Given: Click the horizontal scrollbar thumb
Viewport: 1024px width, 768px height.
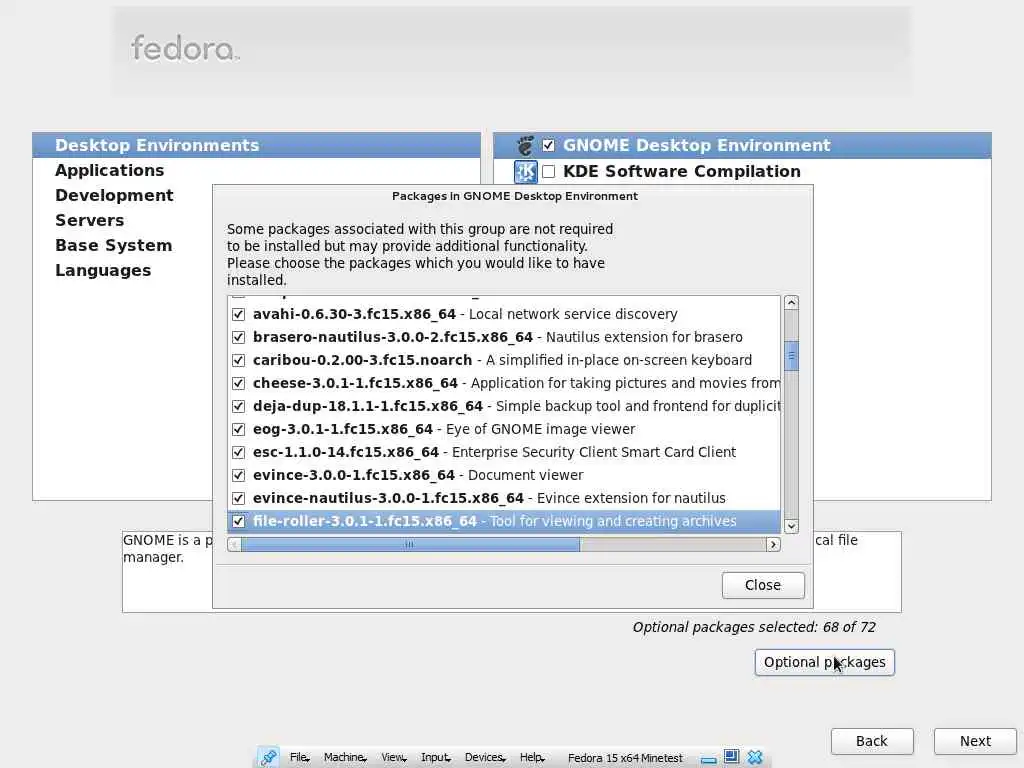Looking at the screenshot, I should 410,545.
